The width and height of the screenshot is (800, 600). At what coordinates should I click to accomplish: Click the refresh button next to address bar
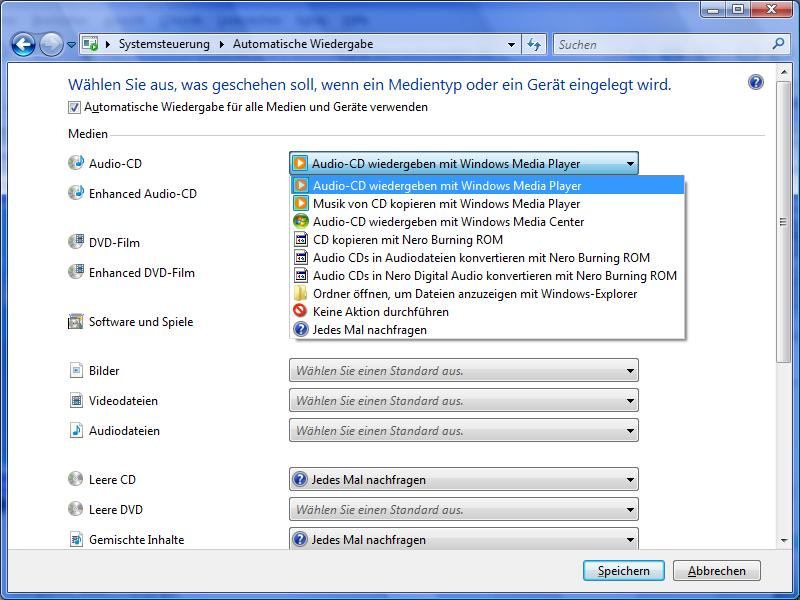coord(534,44)
